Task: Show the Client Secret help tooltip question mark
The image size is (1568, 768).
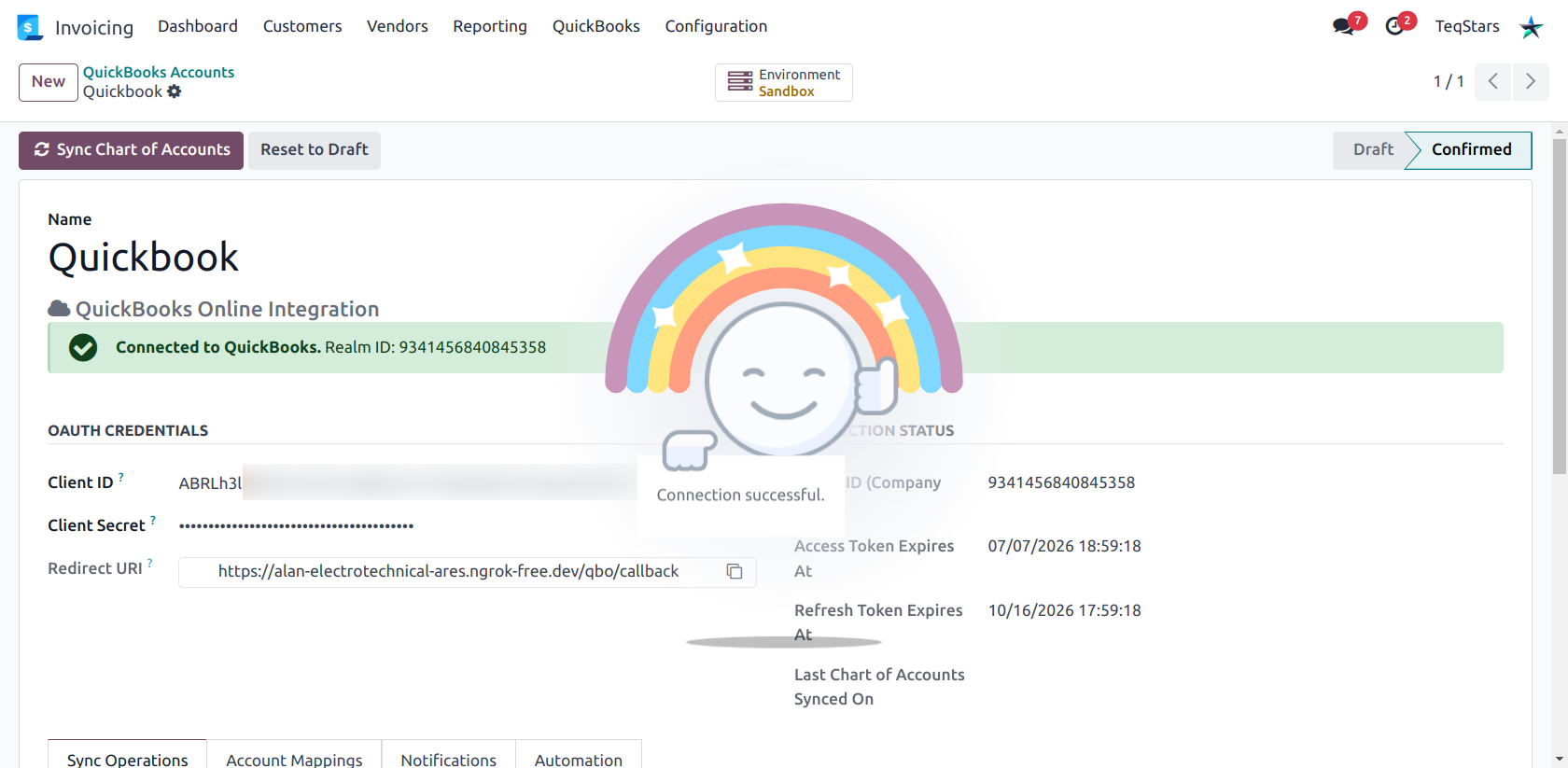Action: tap(153, 520)
